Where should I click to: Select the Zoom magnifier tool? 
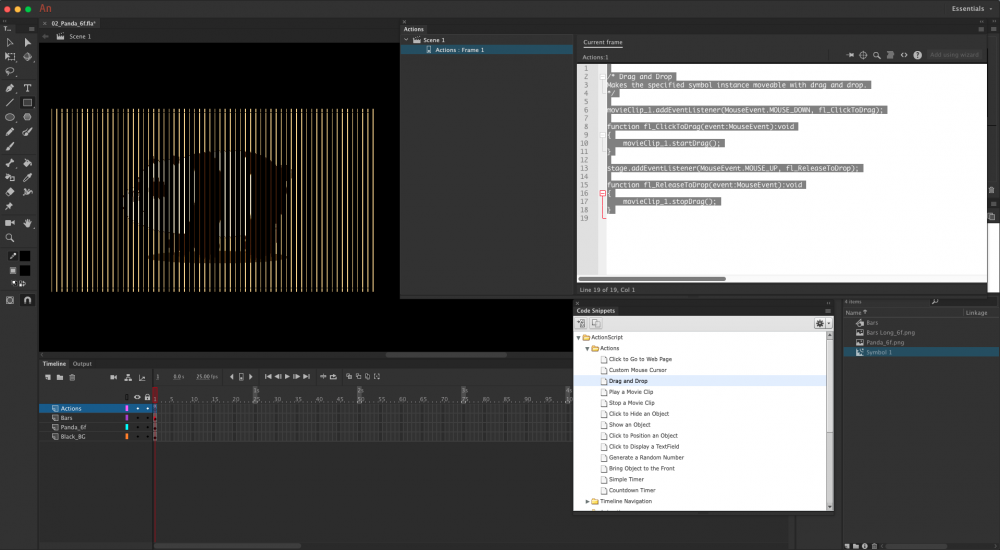coord(10,238)
